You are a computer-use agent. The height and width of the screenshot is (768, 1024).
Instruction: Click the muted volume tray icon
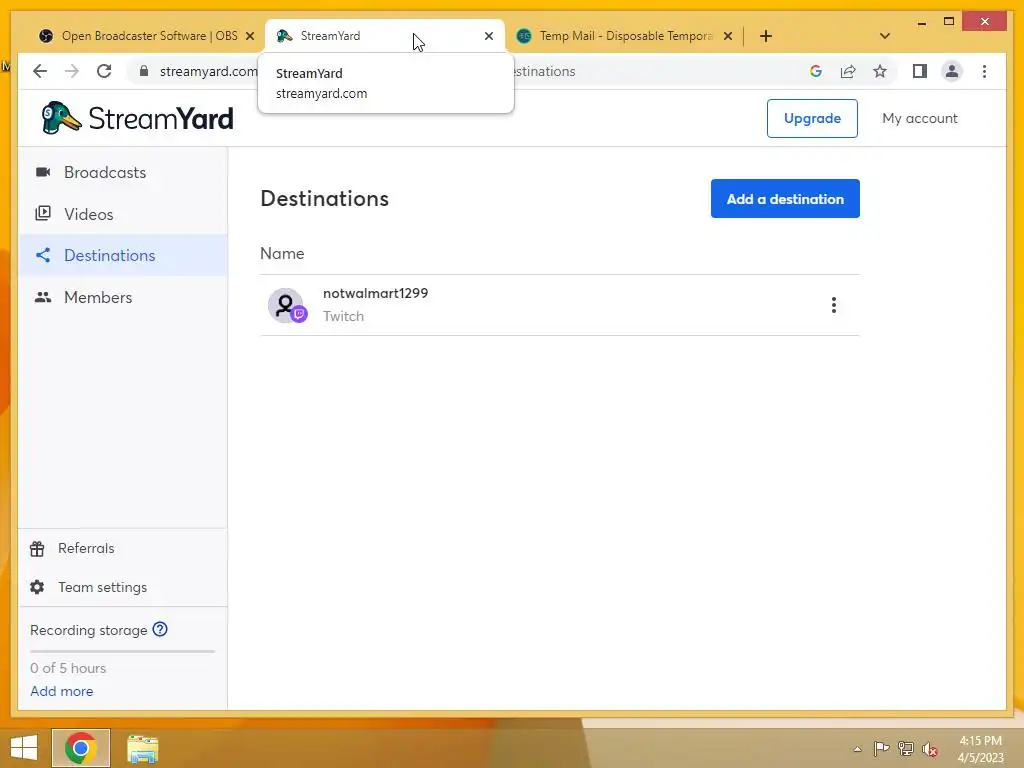[x=930, y=749]
